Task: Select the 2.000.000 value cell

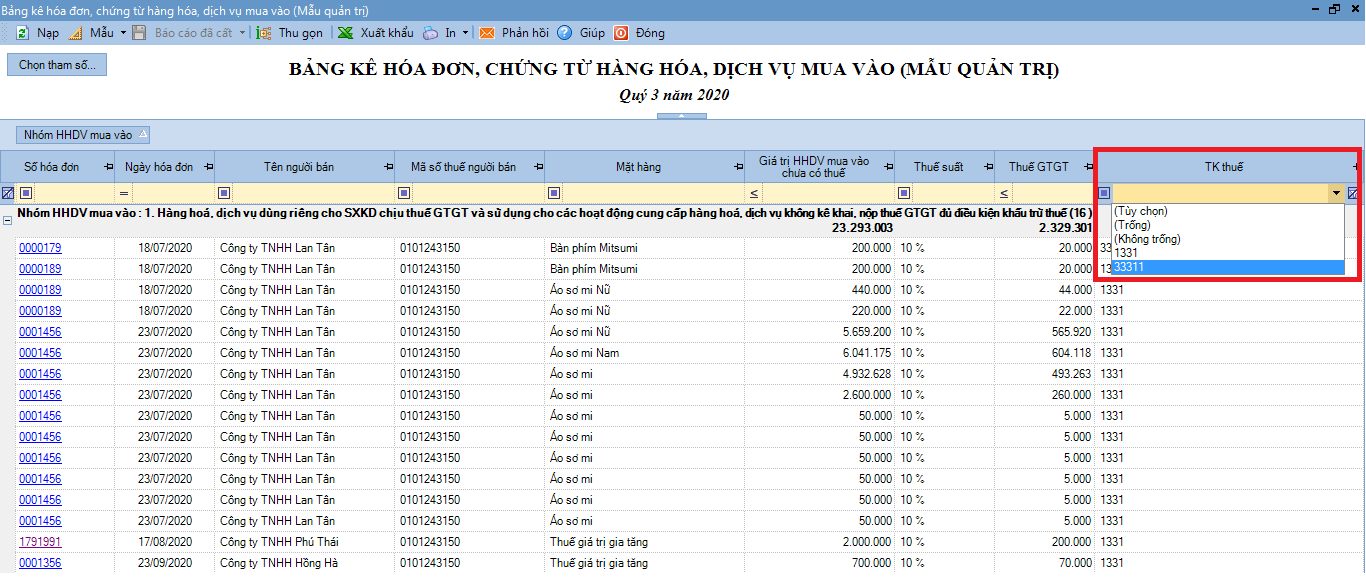Action: [x=819, y=542]
